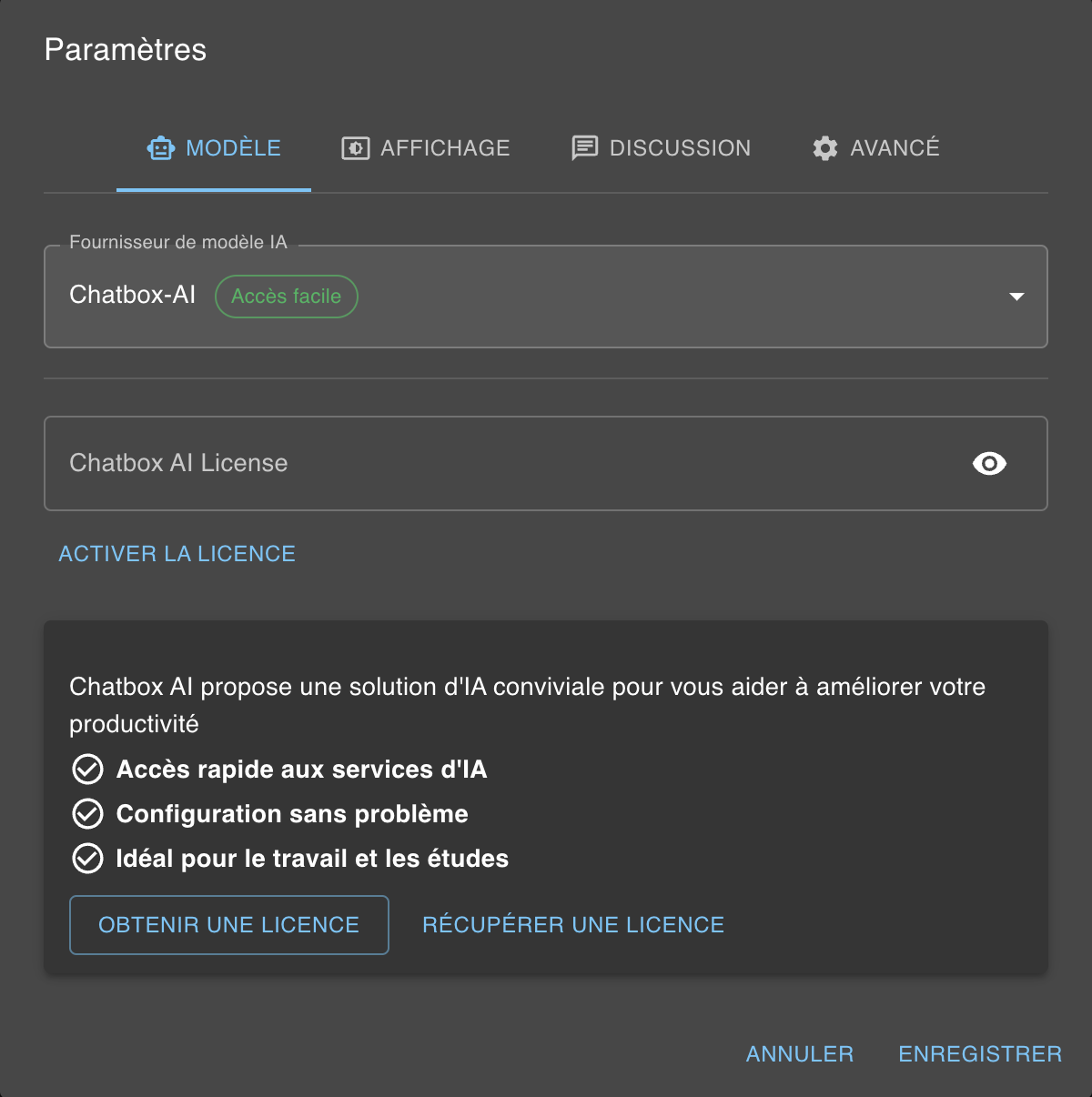Image resolution: width=1092 pixels, height=1097 pixels.
Task: Click Obtenir une licence button
Action: (229, 925)
